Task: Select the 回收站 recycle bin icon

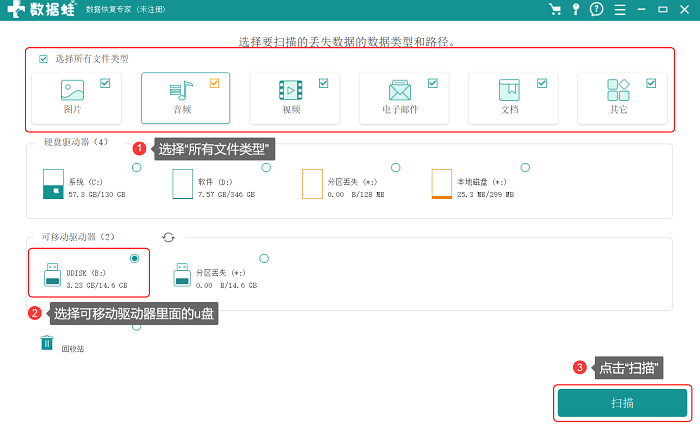Action: (x=47, y=343)
